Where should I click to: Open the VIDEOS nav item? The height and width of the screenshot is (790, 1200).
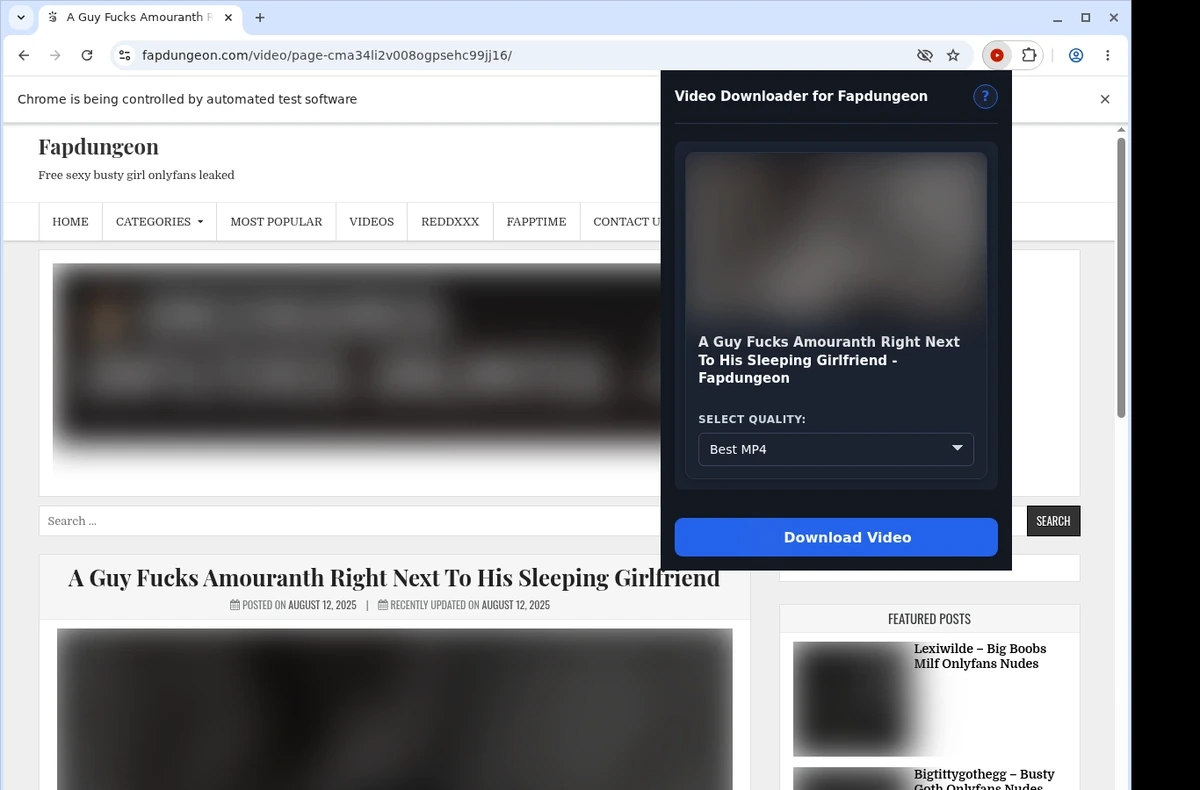(x=371, y=222)
